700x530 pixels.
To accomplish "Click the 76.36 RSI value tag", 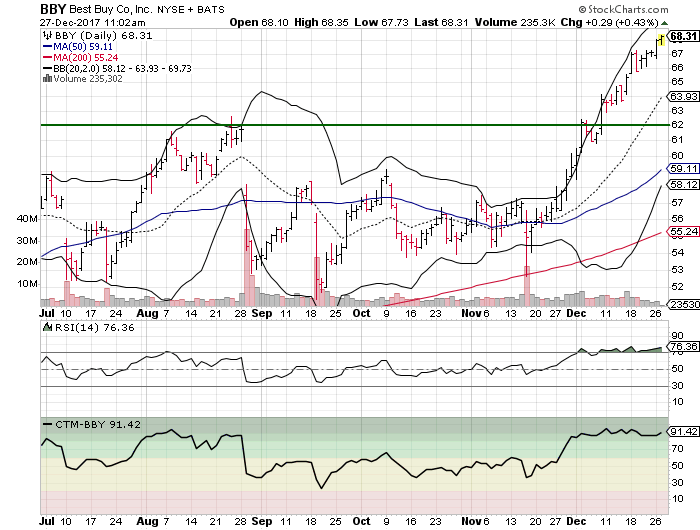I will (x=683, y=346).
